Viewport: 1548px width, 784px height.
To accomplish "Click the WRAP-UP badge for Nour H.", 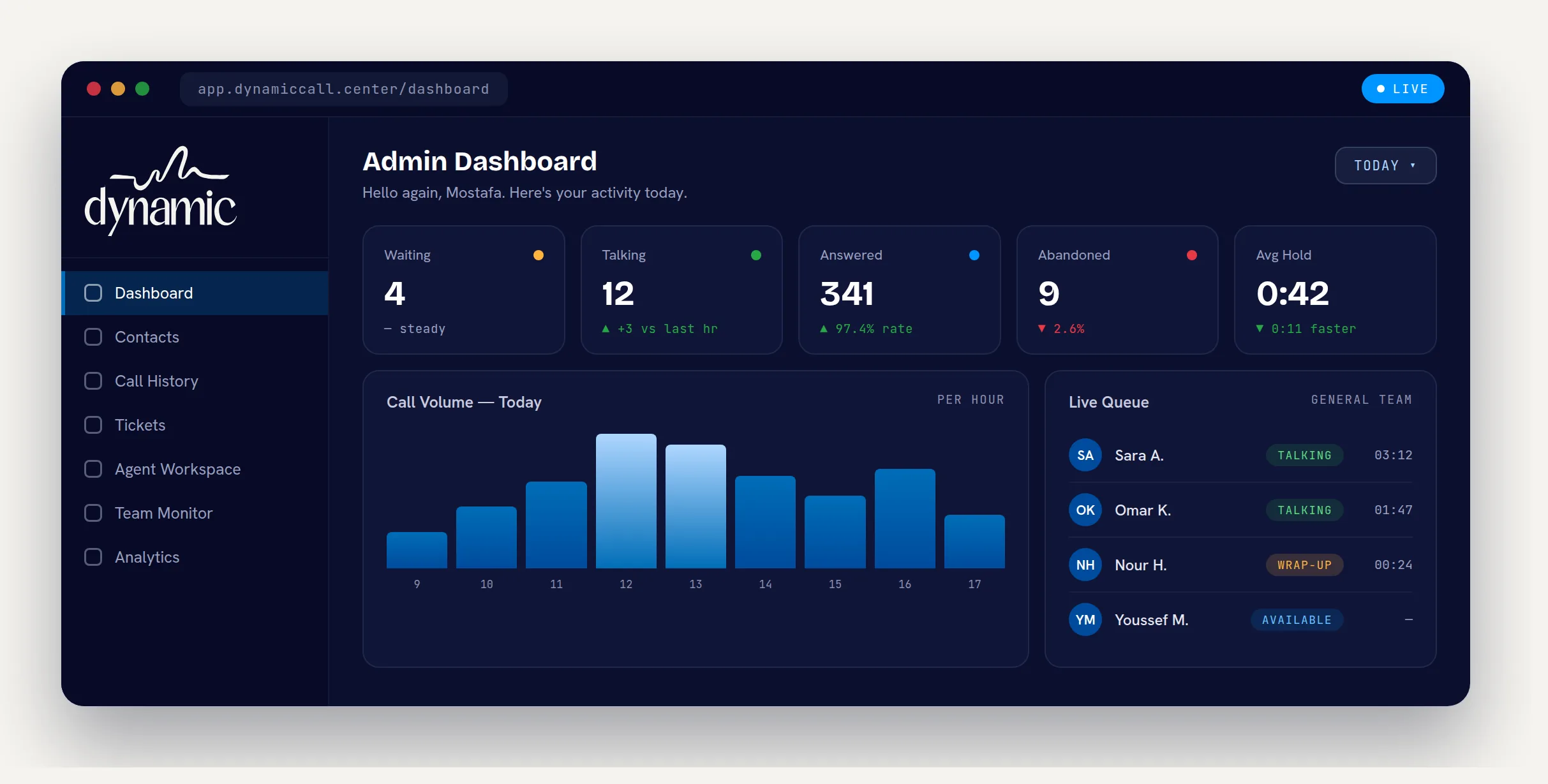I will [1304, 565].
